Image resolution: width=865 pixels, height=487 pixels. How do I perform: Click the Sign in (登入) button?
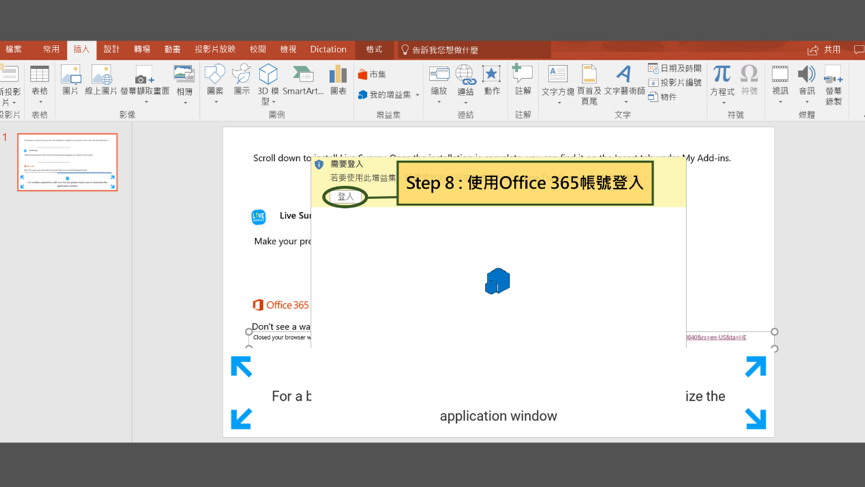tap(345, 196)
